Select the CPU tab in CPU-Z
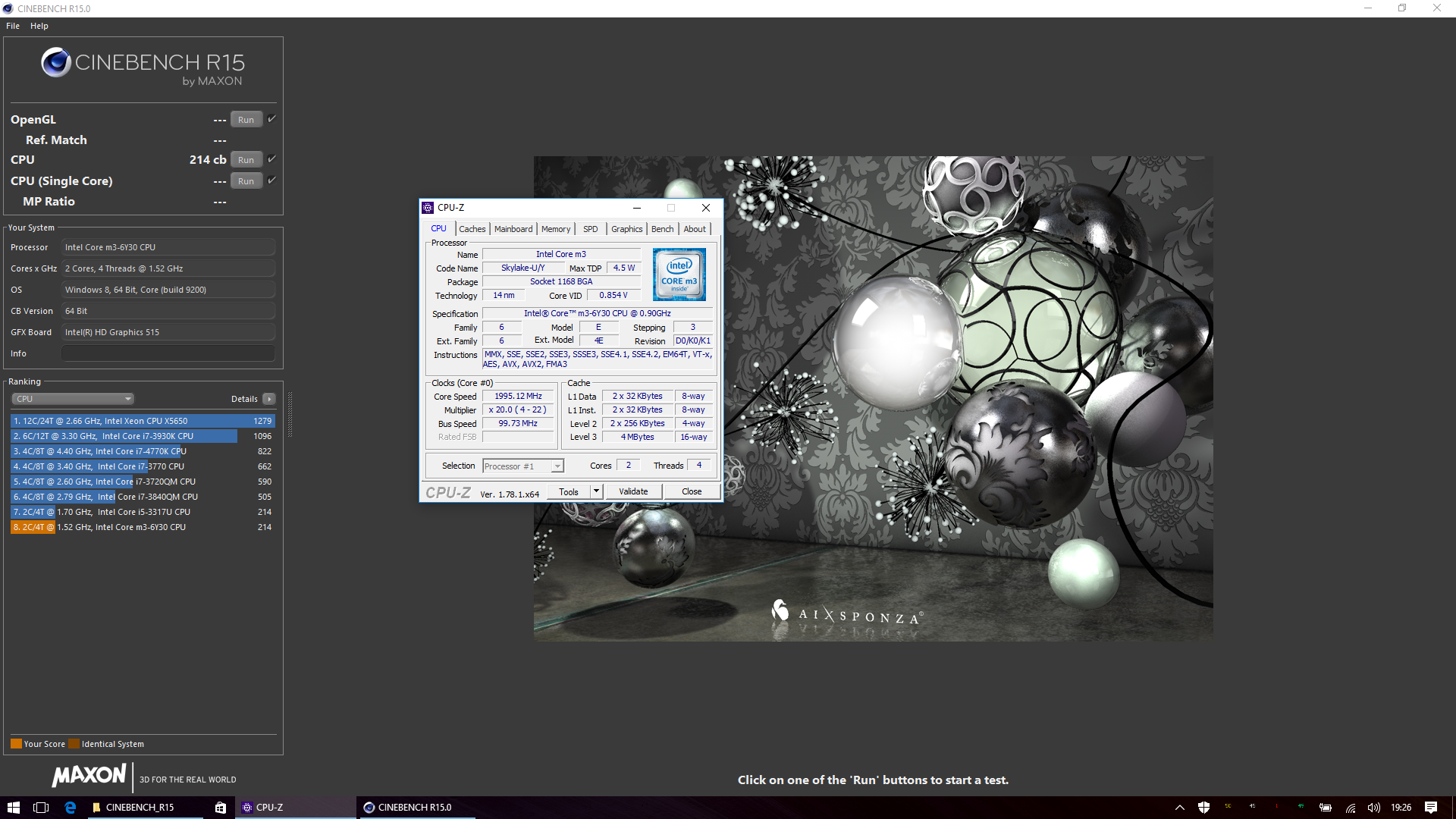The image size is (1456, 819). click(439, 228)
